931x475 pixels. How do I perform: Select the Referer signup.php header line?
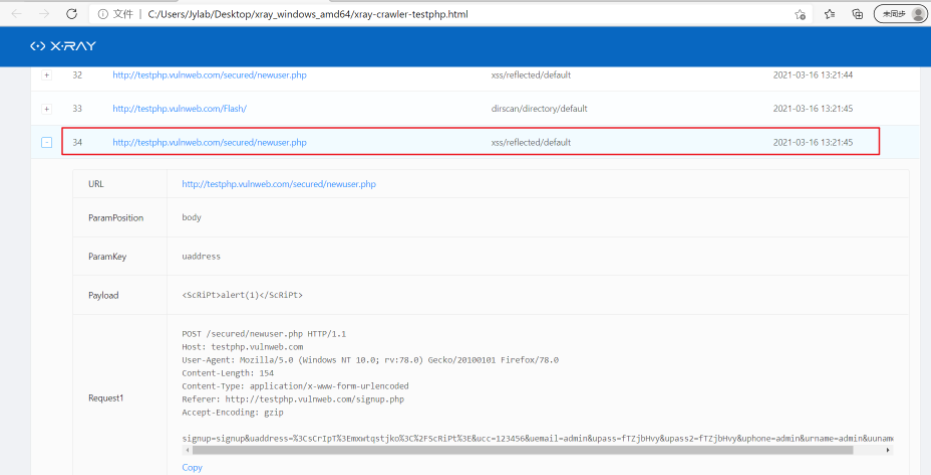coord(293,399)
